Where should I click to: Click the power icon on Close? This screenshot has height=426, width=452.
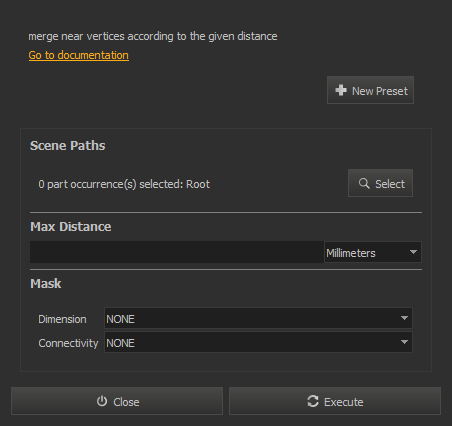click(102, 401)
